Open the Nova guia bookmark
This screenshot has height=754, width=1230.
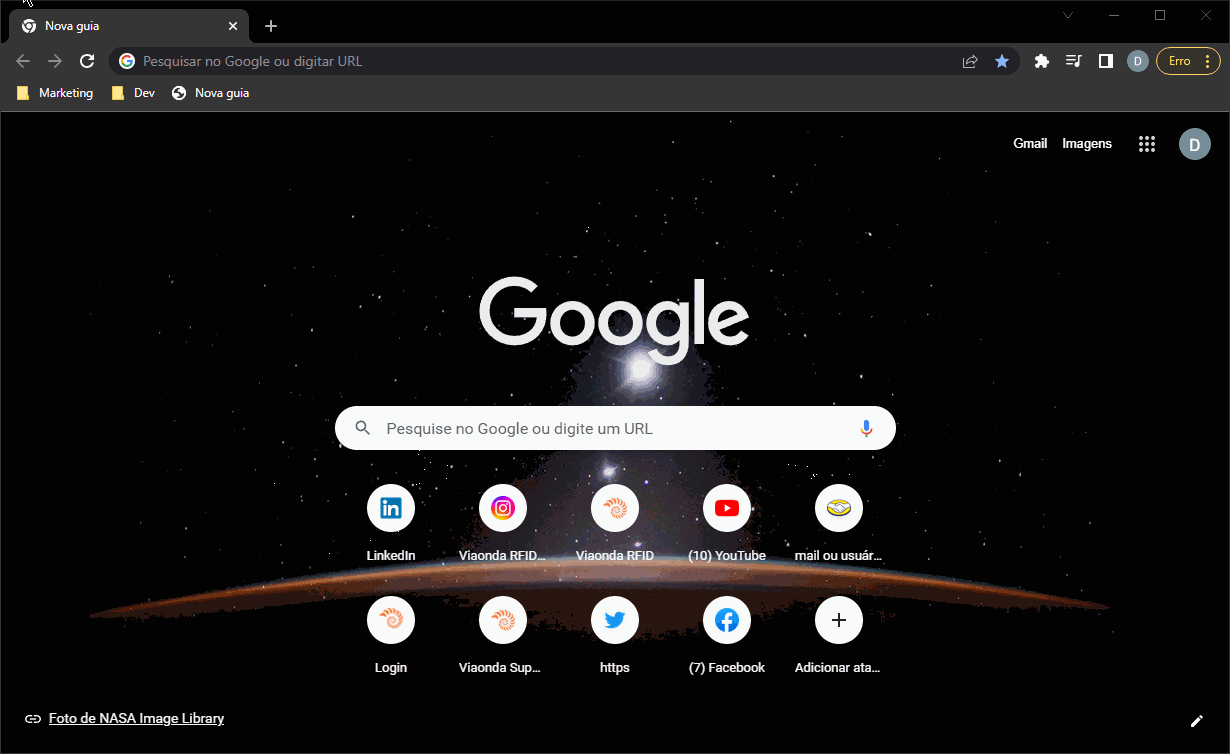tap(210, 93)
